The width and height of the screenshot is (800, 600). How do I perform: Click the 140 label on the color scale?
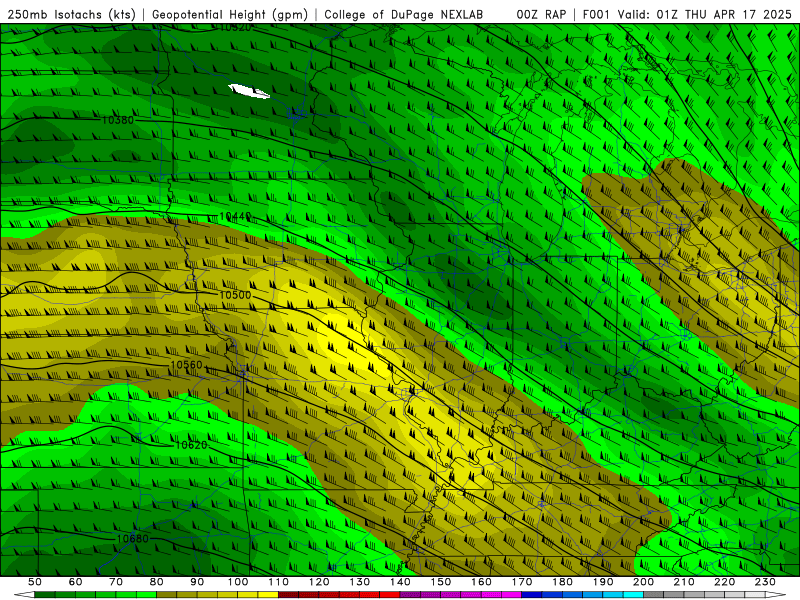(x=400, y=582)
